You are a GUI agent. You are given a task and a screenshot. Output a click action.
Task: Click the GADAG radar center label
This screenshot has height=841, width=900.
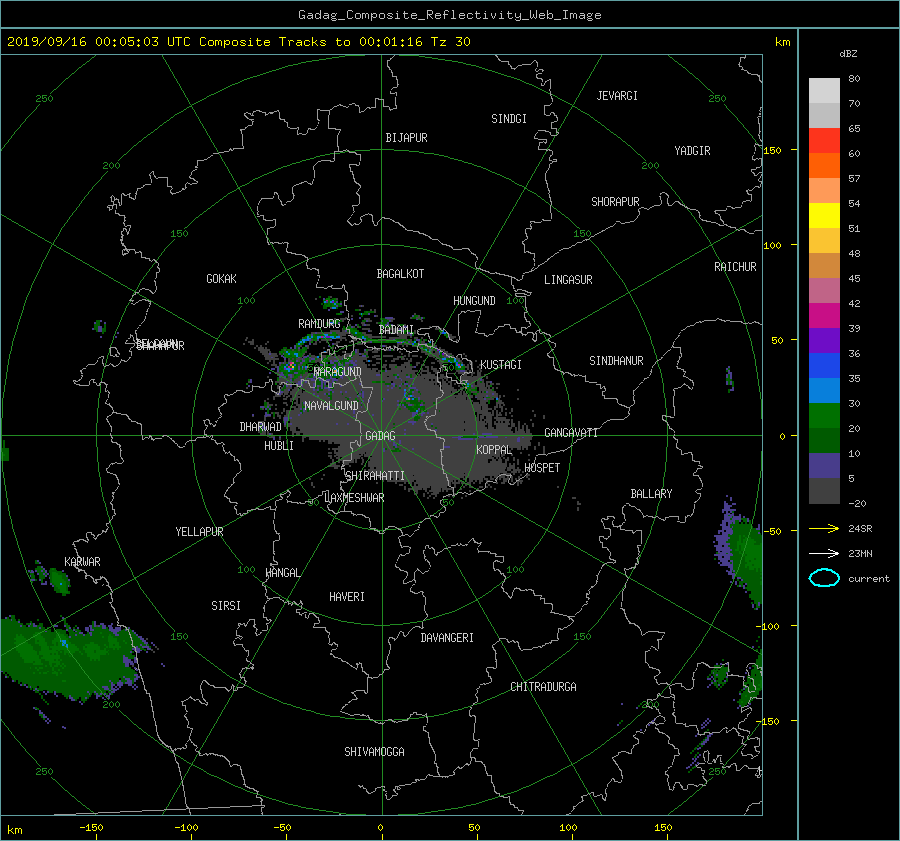tap(381, 436)
